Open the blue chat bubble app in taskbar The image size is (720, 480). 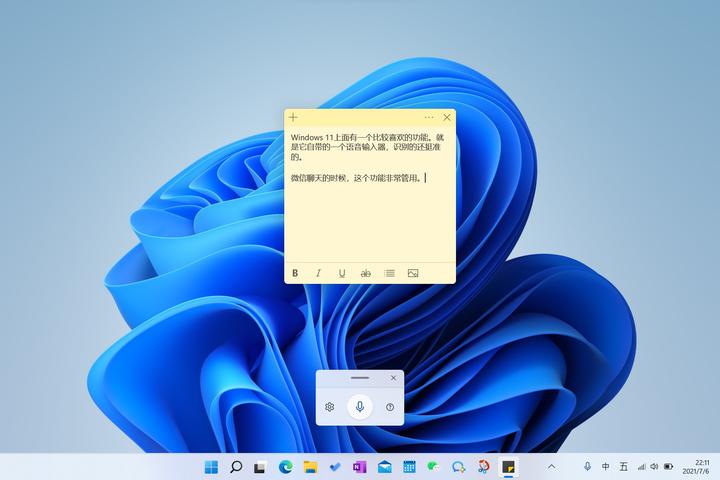pyautogui.click(x=458, y=467)
